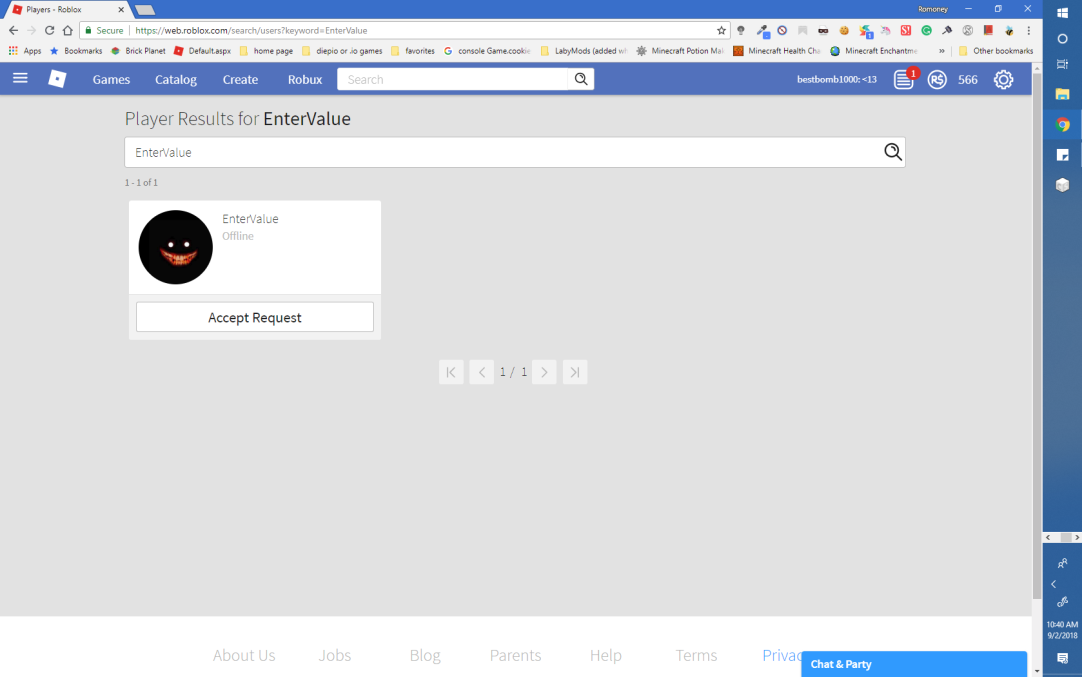Click the Parents footer link
1082x677 pixels.
click(515, 655)
